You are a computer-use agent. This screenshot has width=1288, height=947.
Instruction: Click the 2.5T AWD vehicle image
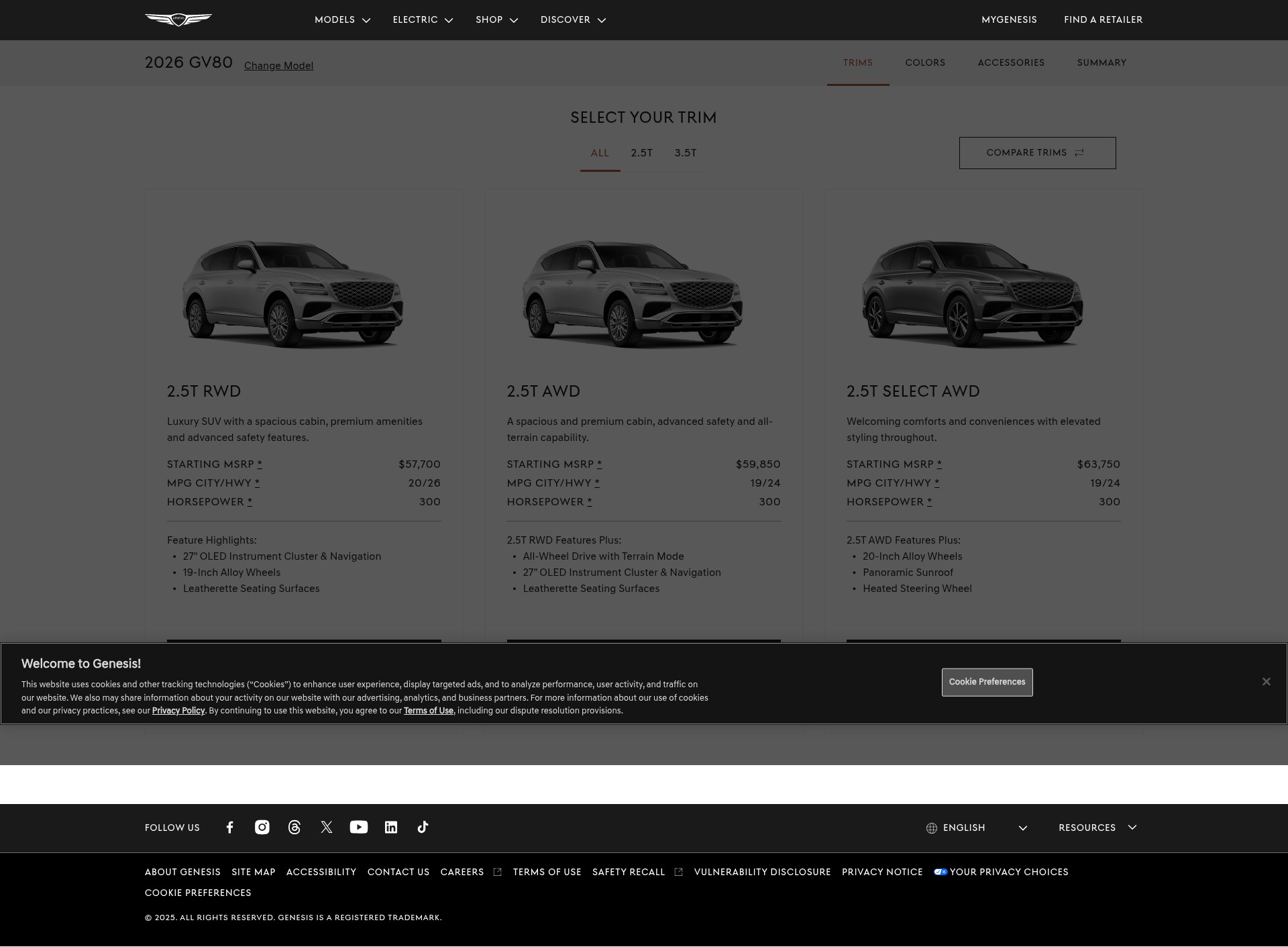pyautogui.click(x=633, y=293)
